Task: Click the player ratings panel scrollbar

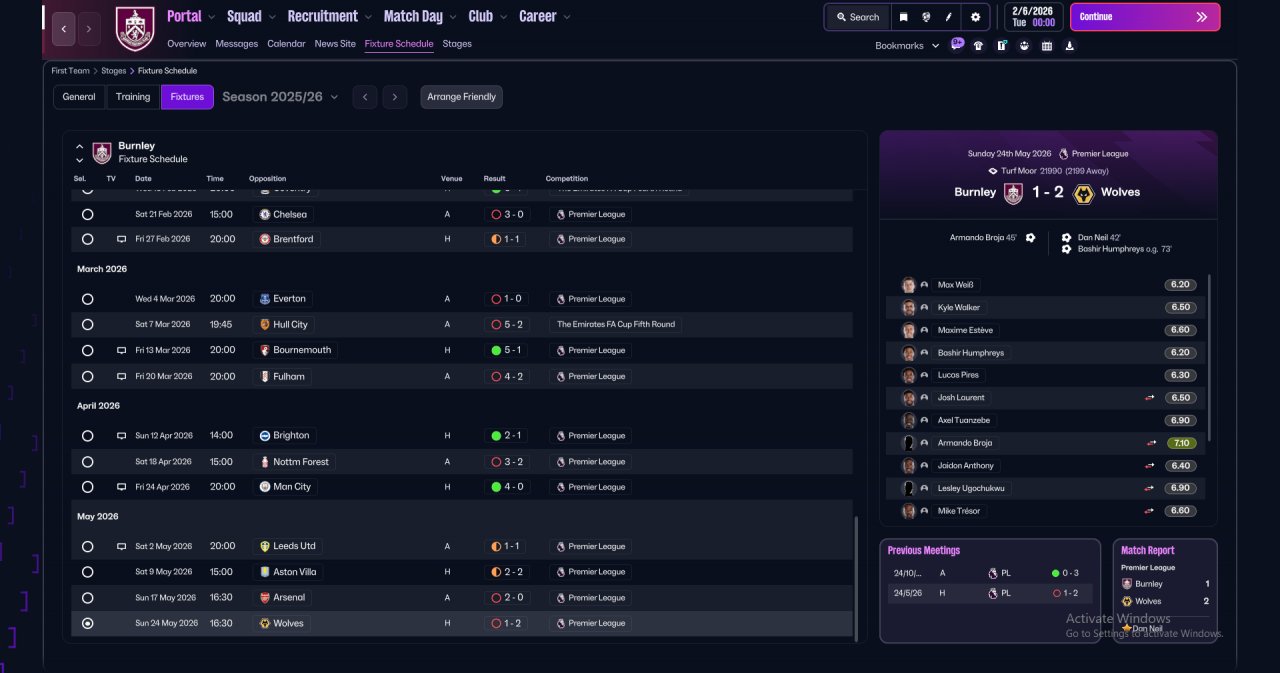Action: (x=1209, y=357)
